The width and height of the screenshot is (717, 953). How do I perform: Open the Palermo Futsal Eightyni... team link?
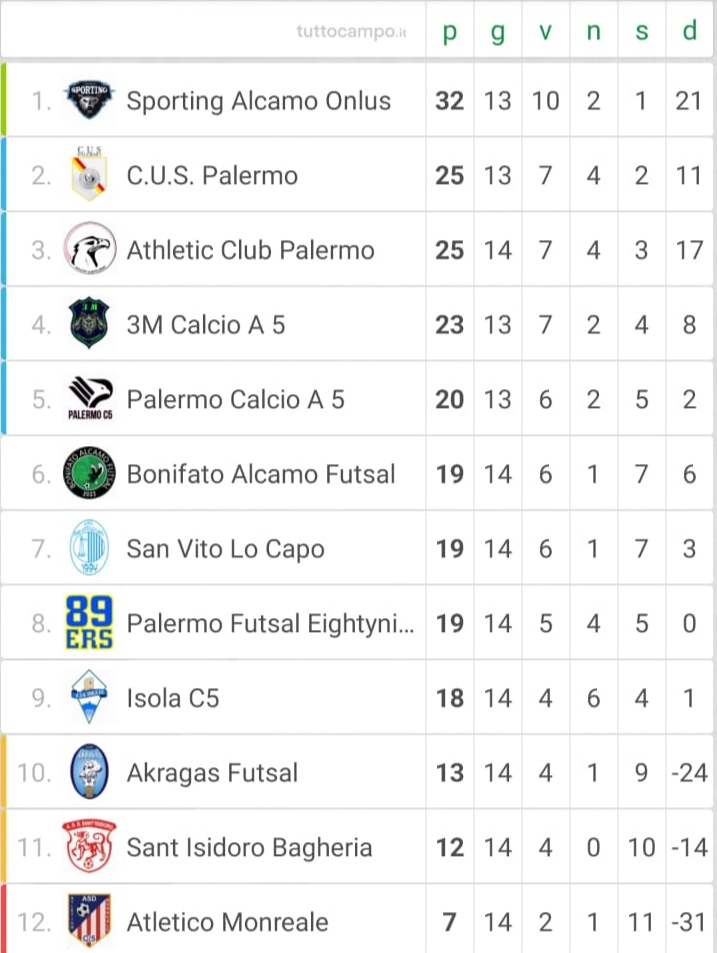(270, 624)
